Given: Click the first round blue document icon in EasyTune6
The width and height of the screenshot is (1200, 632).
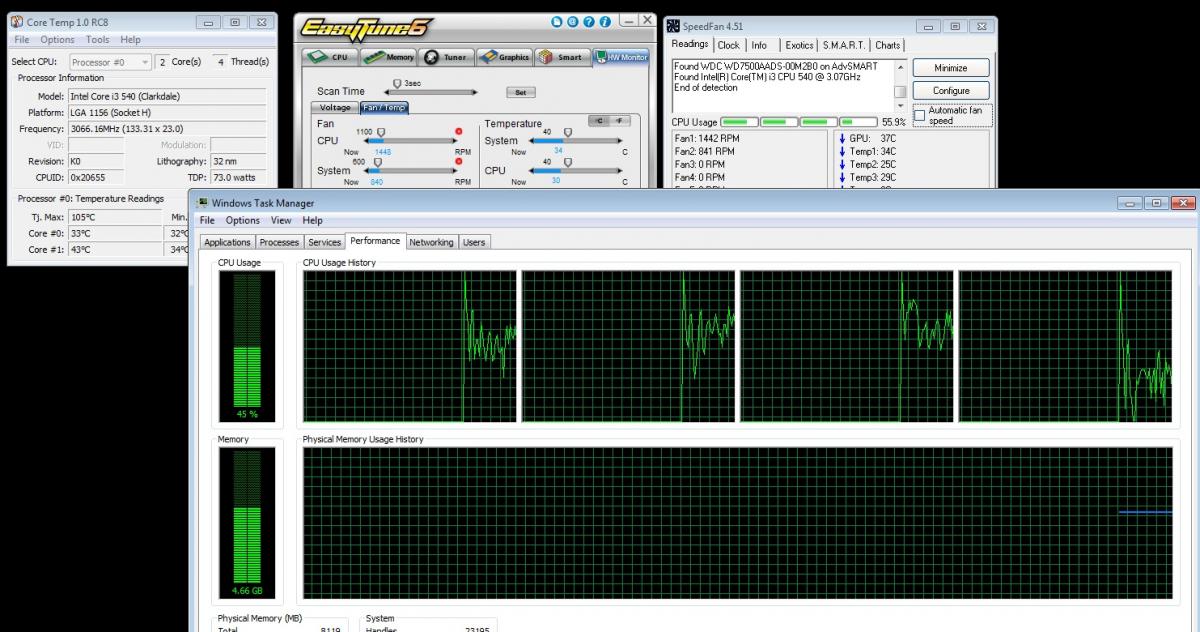Looking at the screenshot, I should coord(557,21).
